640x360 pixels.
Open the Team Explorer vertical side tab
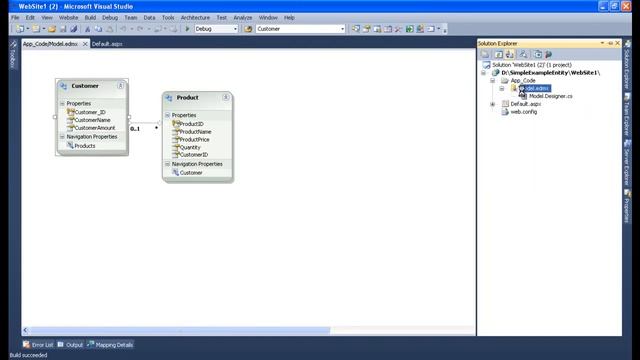coord(627,115)
